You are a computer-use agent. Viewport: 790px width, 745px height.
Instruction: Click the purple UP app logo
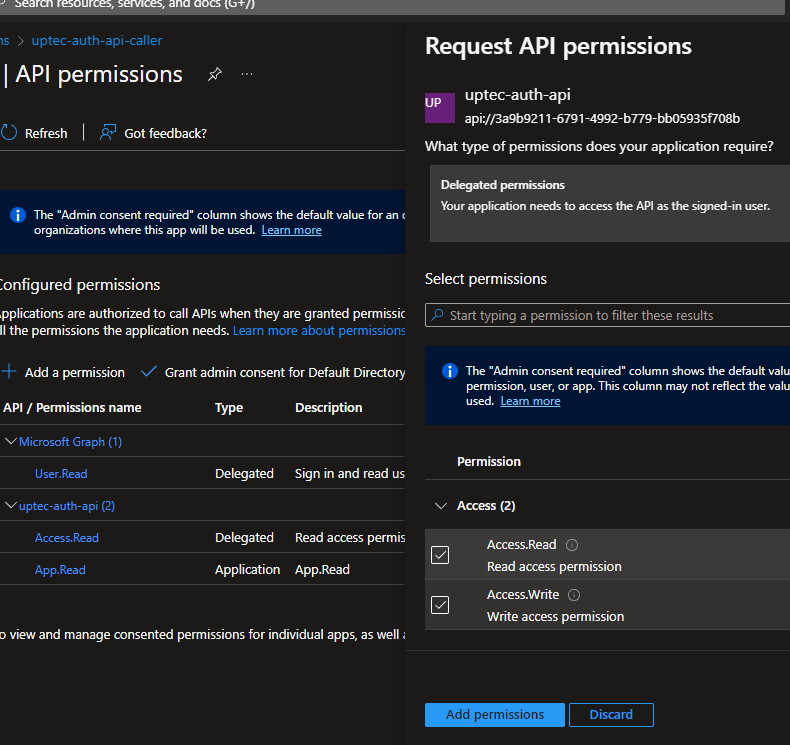[440, 106]
